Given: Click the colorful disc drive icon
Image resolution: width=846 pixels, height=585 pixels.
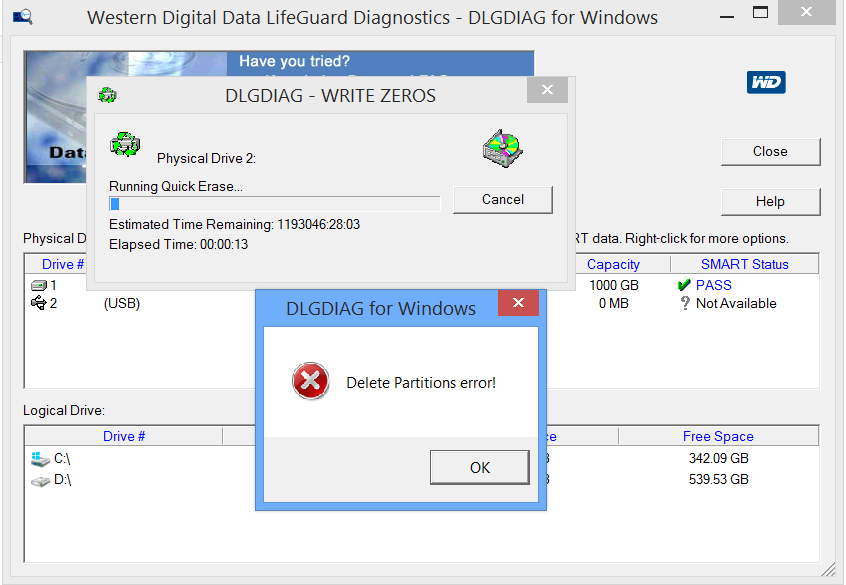Looking at the screenshot, I should [x=502, y=148].
